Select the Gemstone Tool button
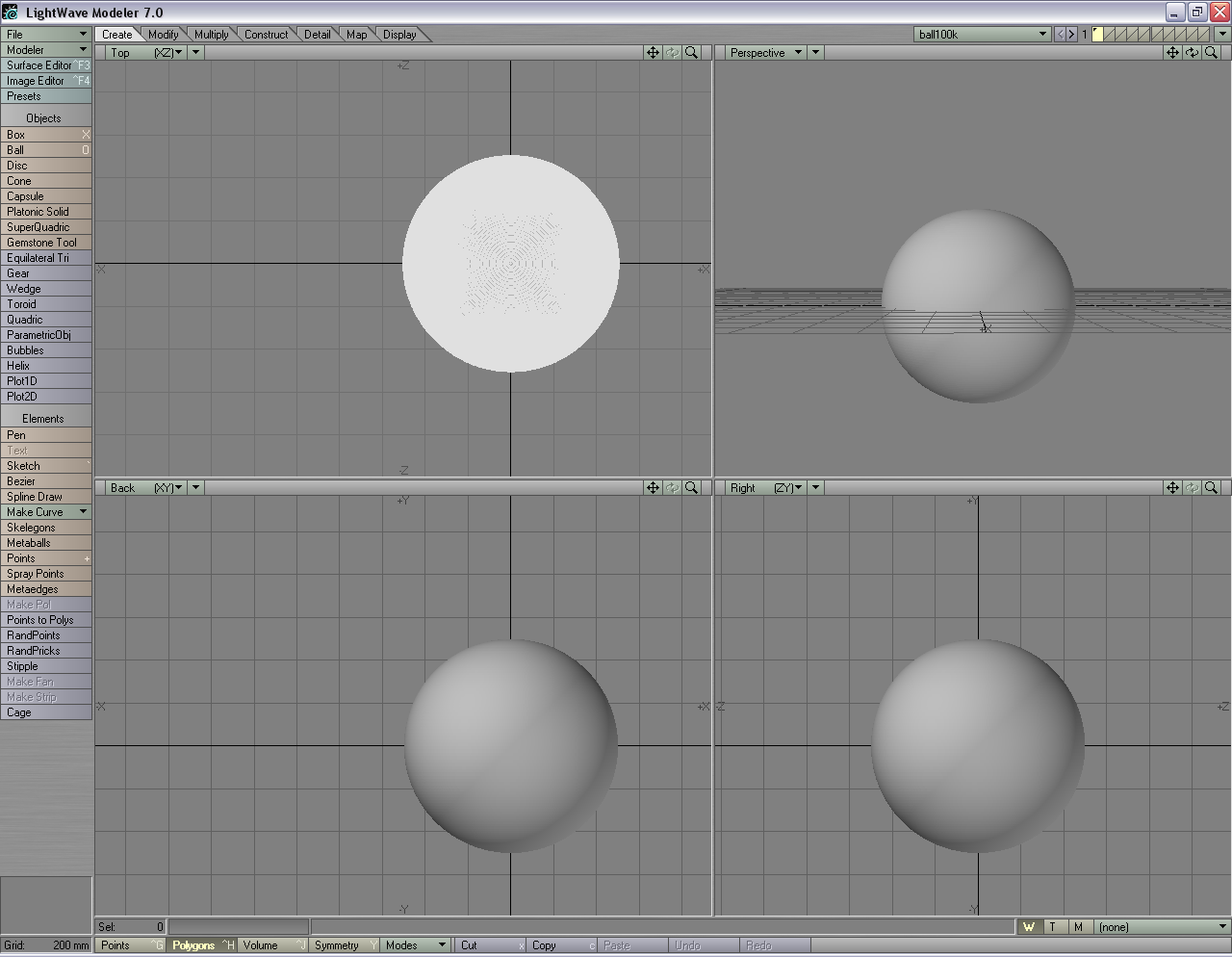Screen dimensions: 1232x957 coord(45,243)
